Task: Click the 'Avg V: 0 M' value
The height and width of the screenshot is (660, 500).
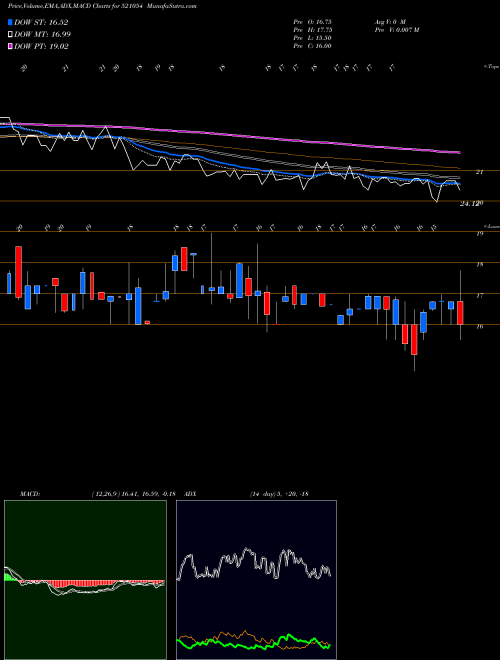Action: (390, 21)
